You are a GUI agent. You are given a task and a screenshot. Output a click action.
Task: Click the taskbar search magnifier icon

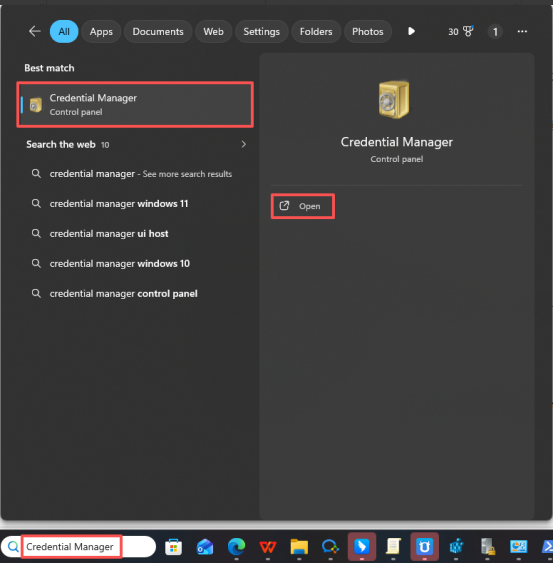13,547
